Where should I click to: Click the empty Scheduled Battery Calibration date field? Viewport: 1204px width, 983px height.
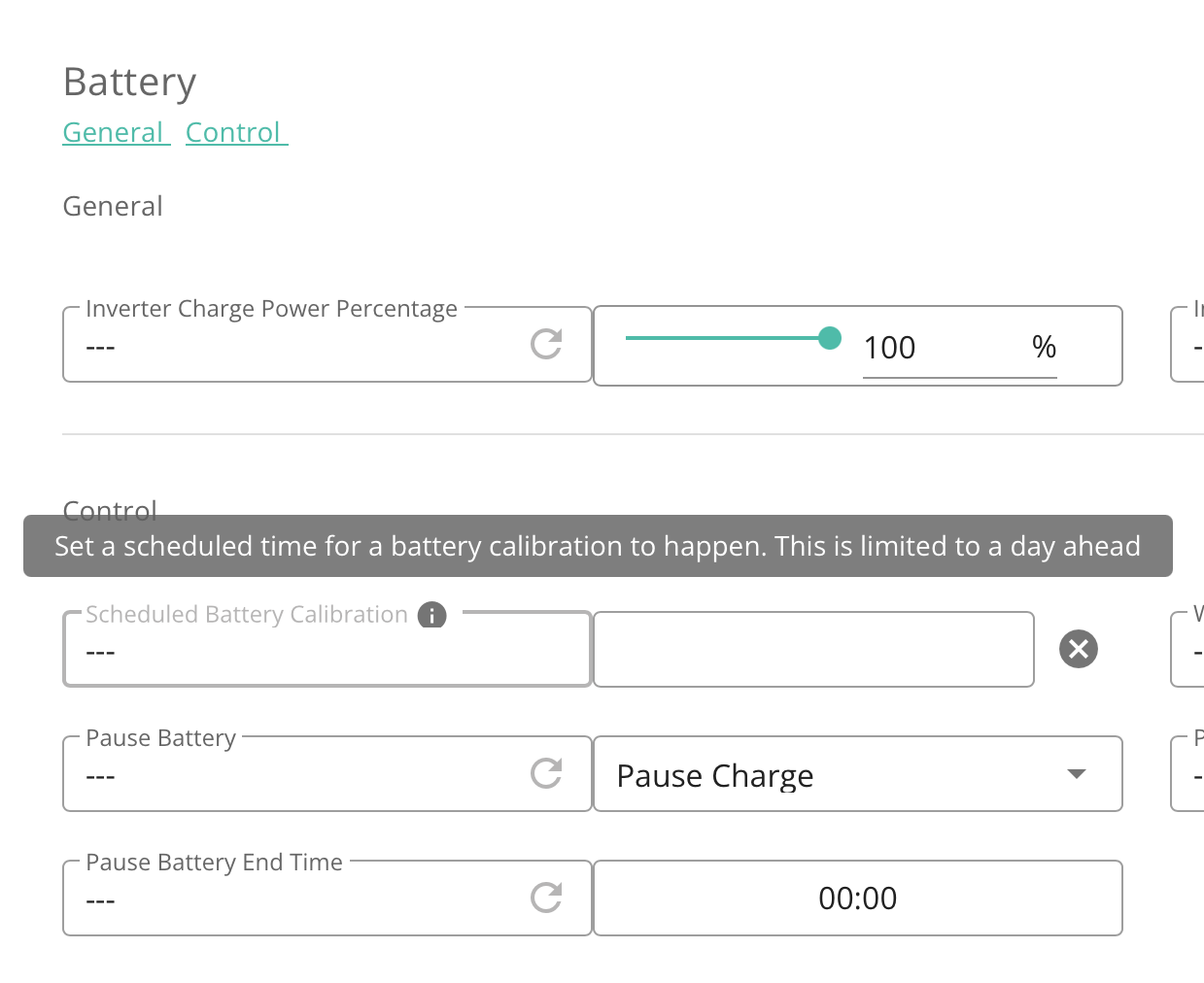[x=813, y=649]
